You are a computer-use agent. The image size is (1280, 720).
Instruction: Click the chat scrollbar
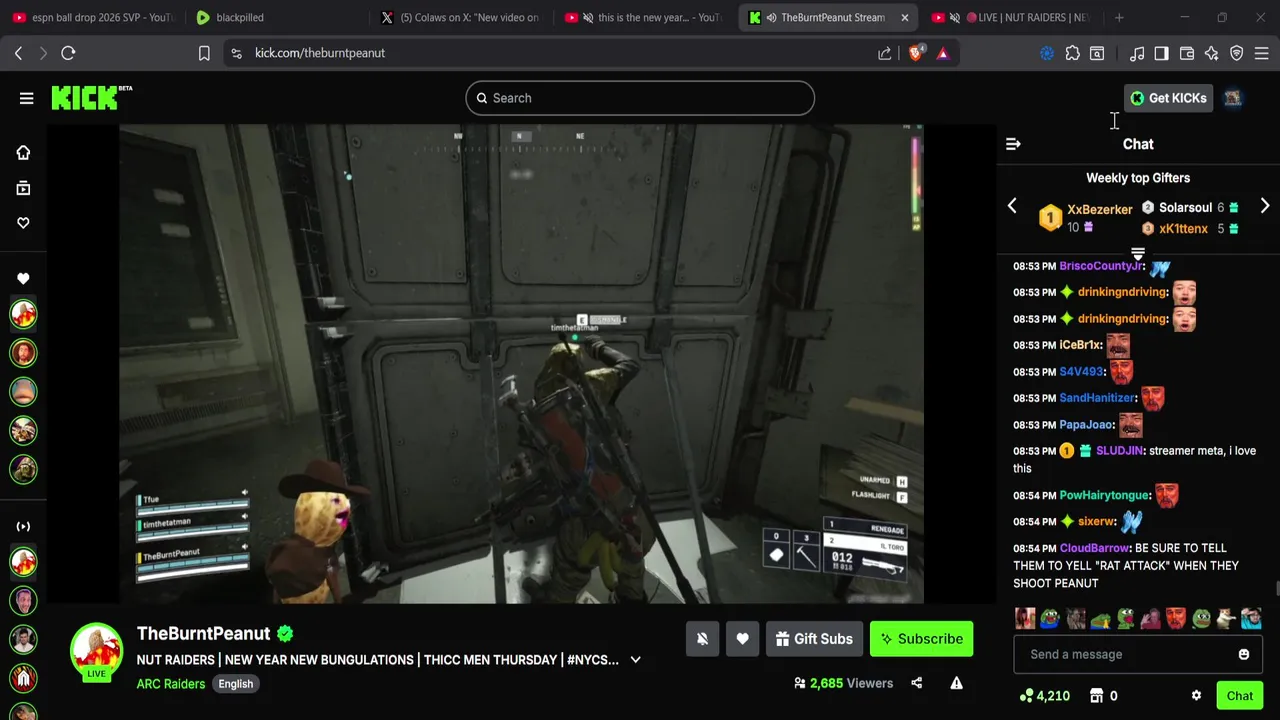click(1276, 590)
